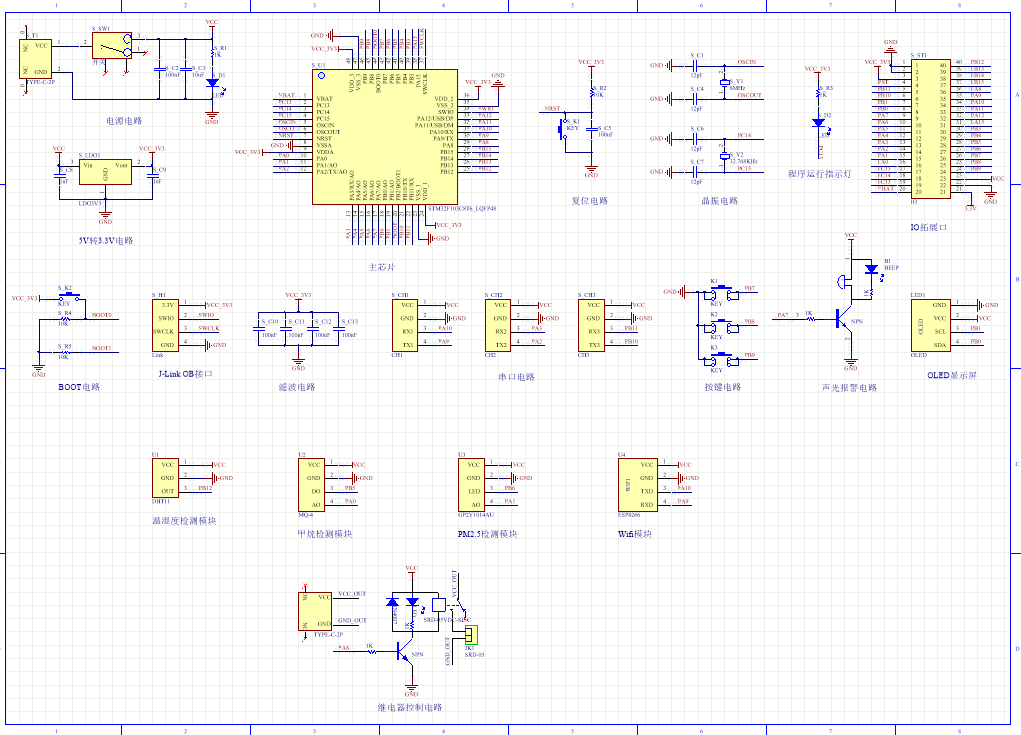The width and height of the screenshot is (1021, 735).
Task: Click the SWCLK net label on the J-Link header
Action: (209, 328)
